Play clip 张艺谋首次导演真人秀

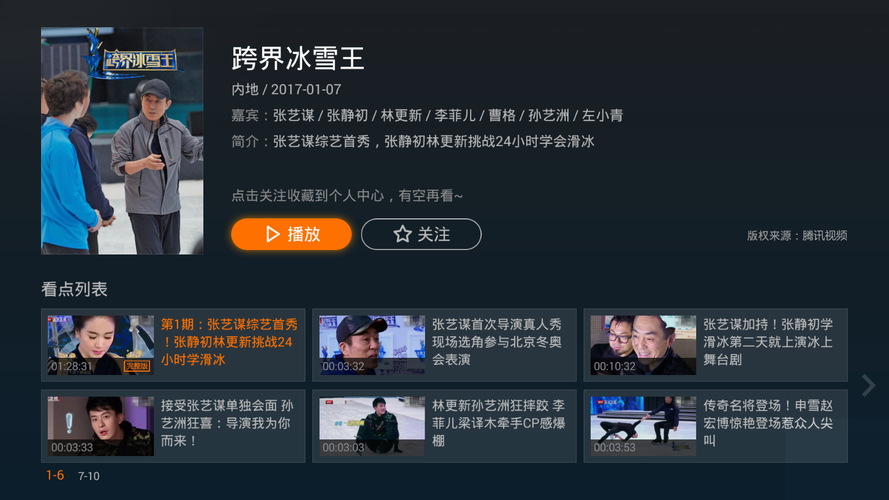point(444,345)
